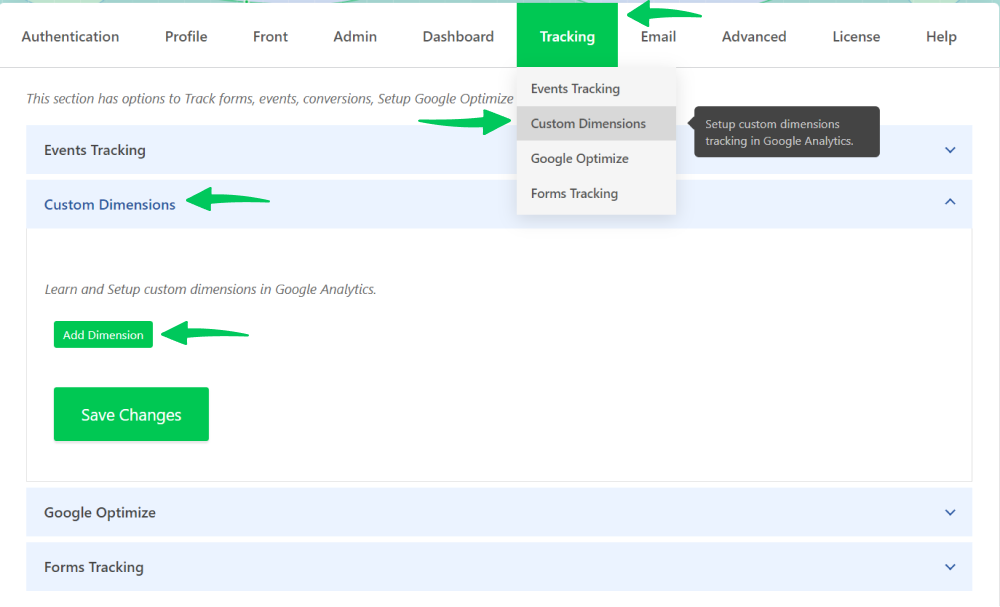1000x607 pixels.
Task: Click the Add Dimension button
Action: (x=103, y=335)
